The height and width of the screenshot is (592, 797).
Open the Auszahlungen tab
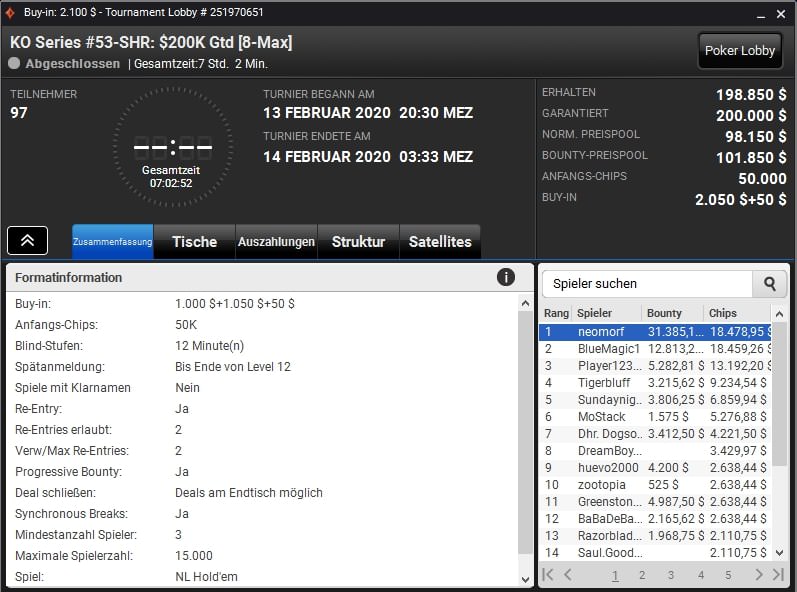[x=276, y=242]
